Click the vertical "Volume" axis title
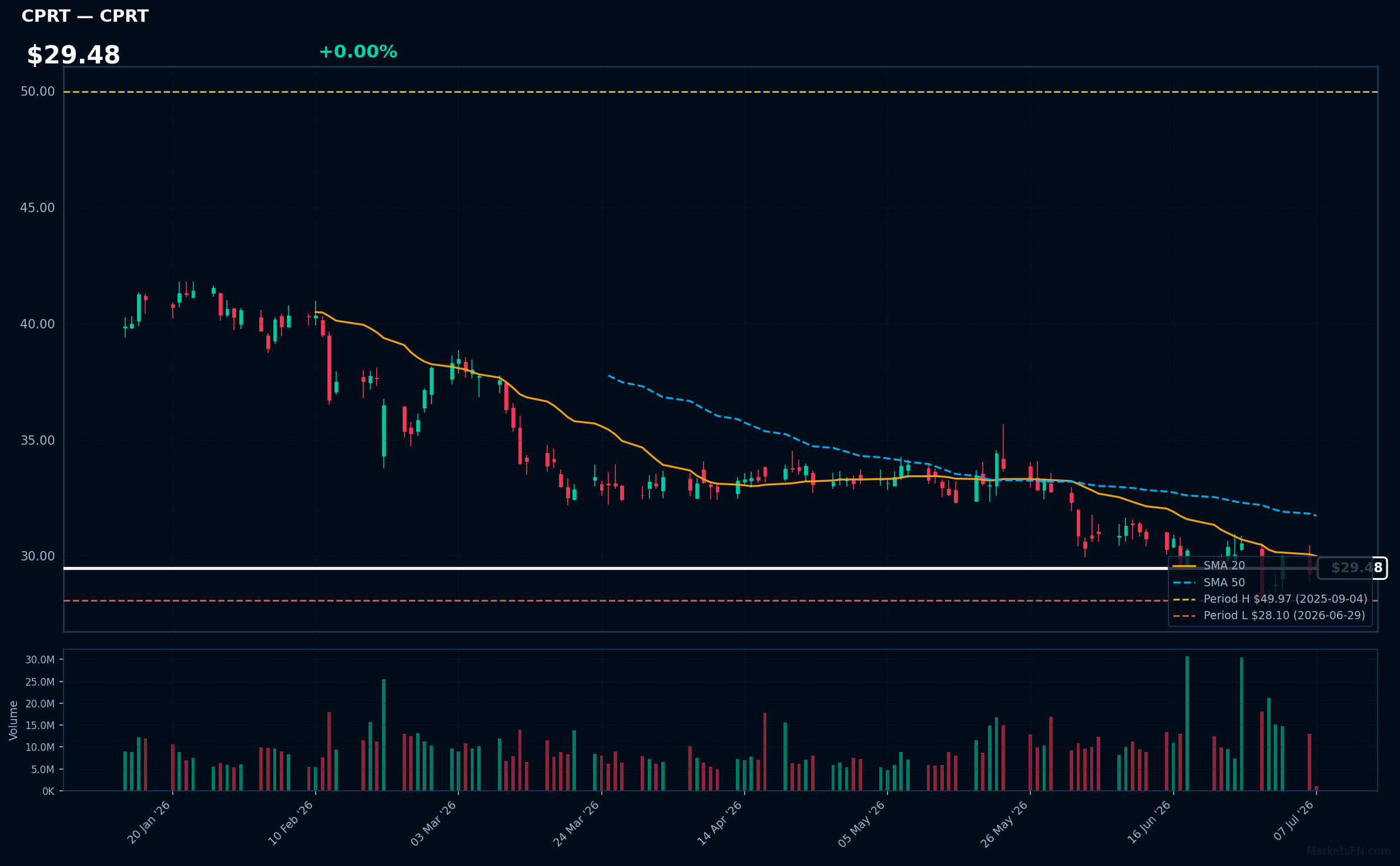 pyautogui.click(x=14, y=720)
